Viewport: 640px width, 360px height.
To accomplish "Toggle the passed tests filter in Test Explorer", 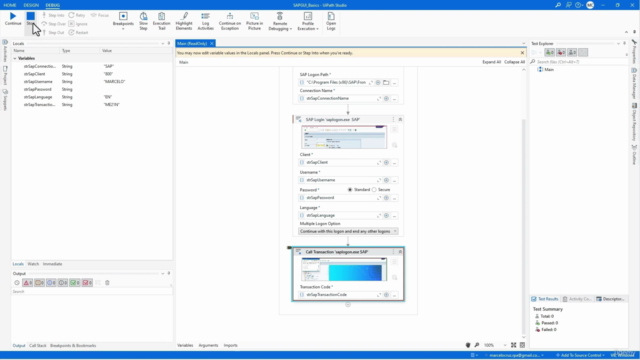I will pyautogui.click(x=550, y=52).
